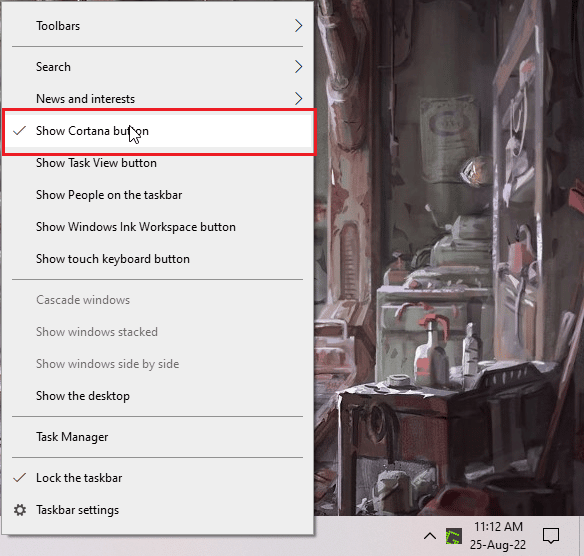The image size is (584, 556).
Task: Toggle Show touch keyboard button
Action: click(157, 259)
